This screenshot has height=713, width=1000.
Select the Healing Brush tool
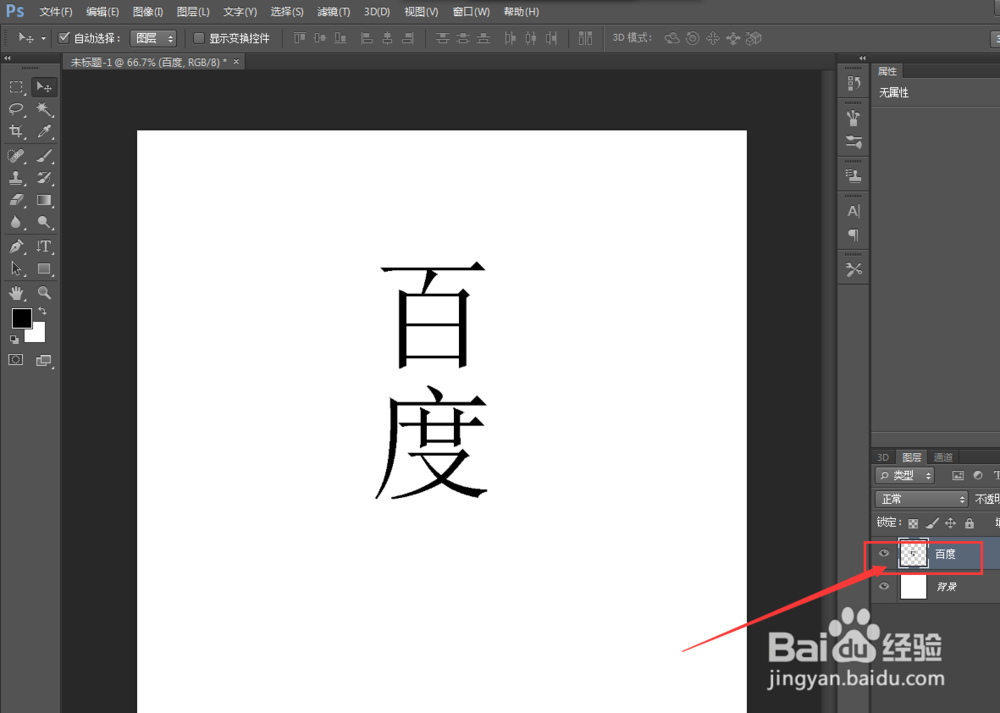(17, 156)
